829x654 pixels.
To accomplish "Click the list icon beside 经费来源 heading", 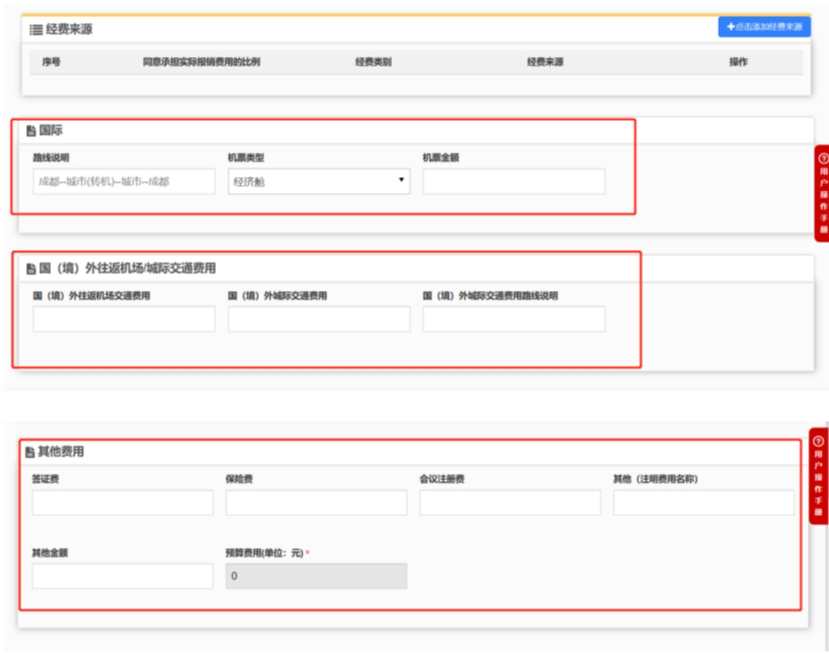I will coord(35,30).
